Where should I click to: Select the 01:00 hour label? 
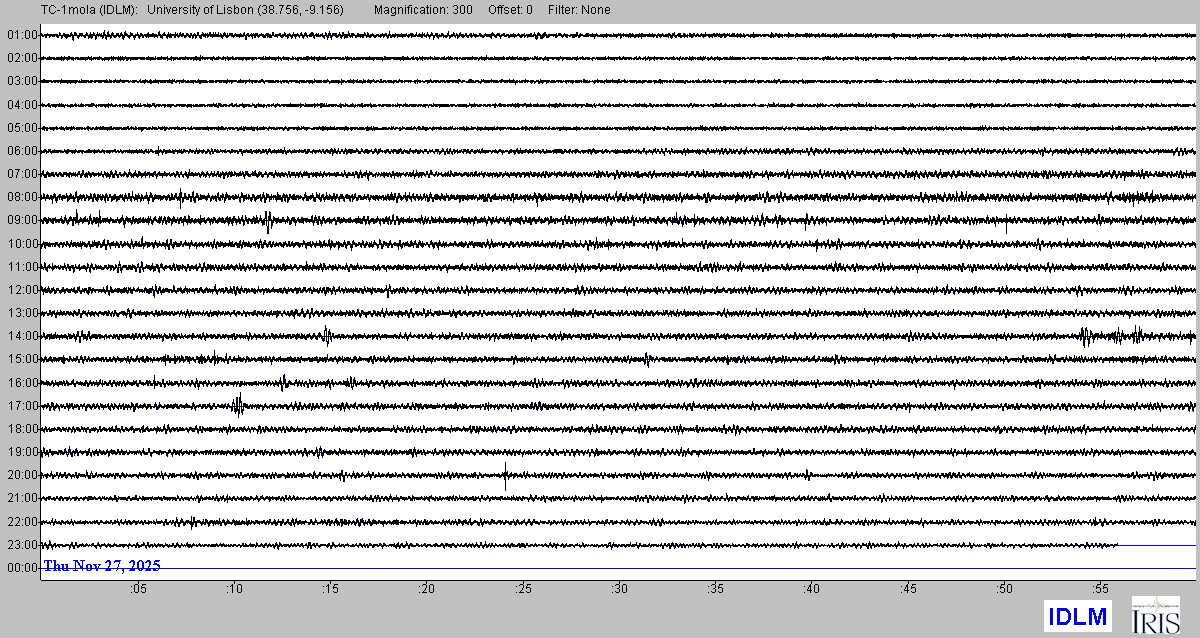coord(22,35)
